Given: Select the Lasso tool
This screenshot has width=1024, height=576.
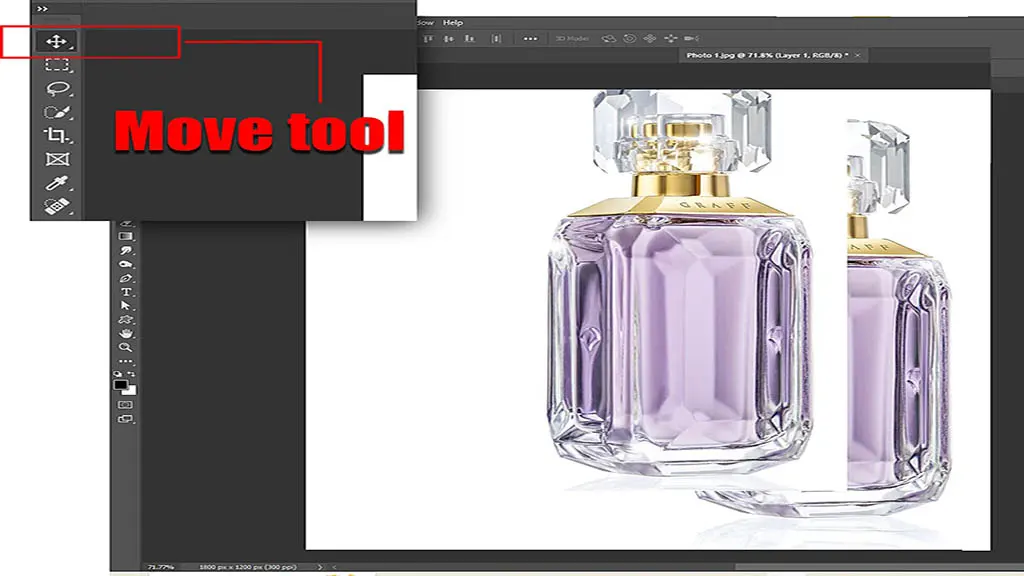Looking at the screenshot, I should [x=57, y=88].
